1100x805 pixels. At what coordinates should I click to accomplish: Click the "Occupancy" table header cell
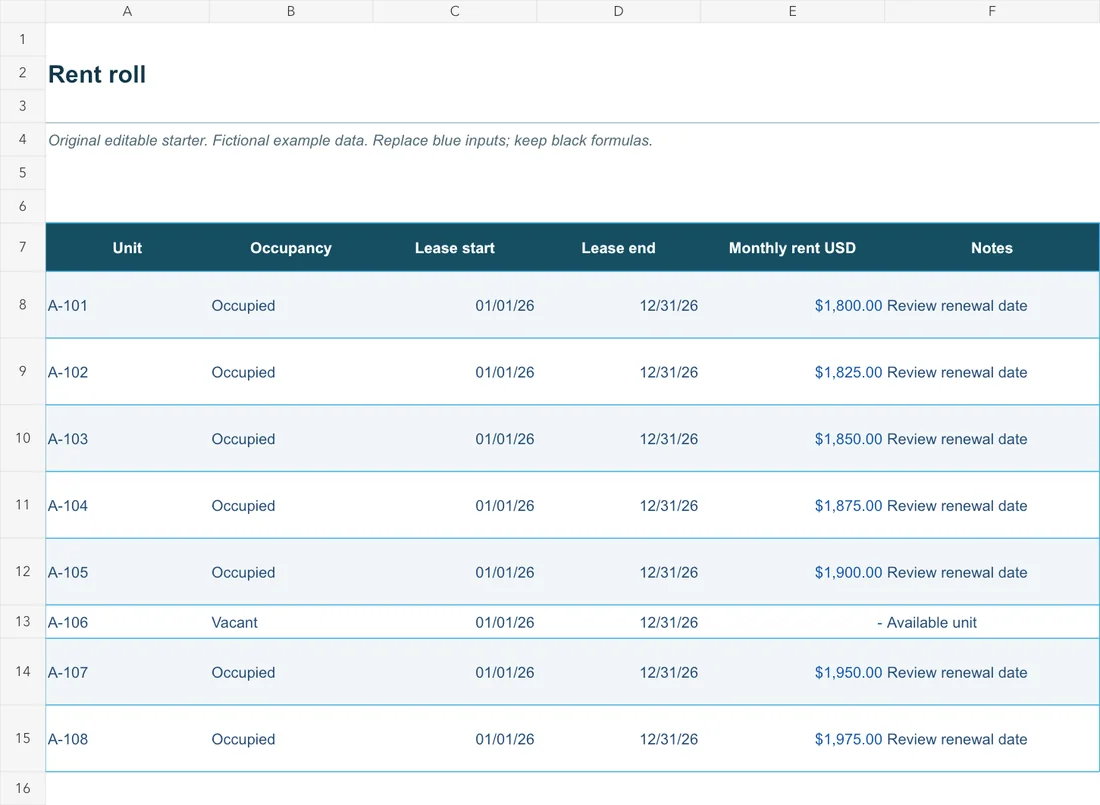click(x=291, y=248)
